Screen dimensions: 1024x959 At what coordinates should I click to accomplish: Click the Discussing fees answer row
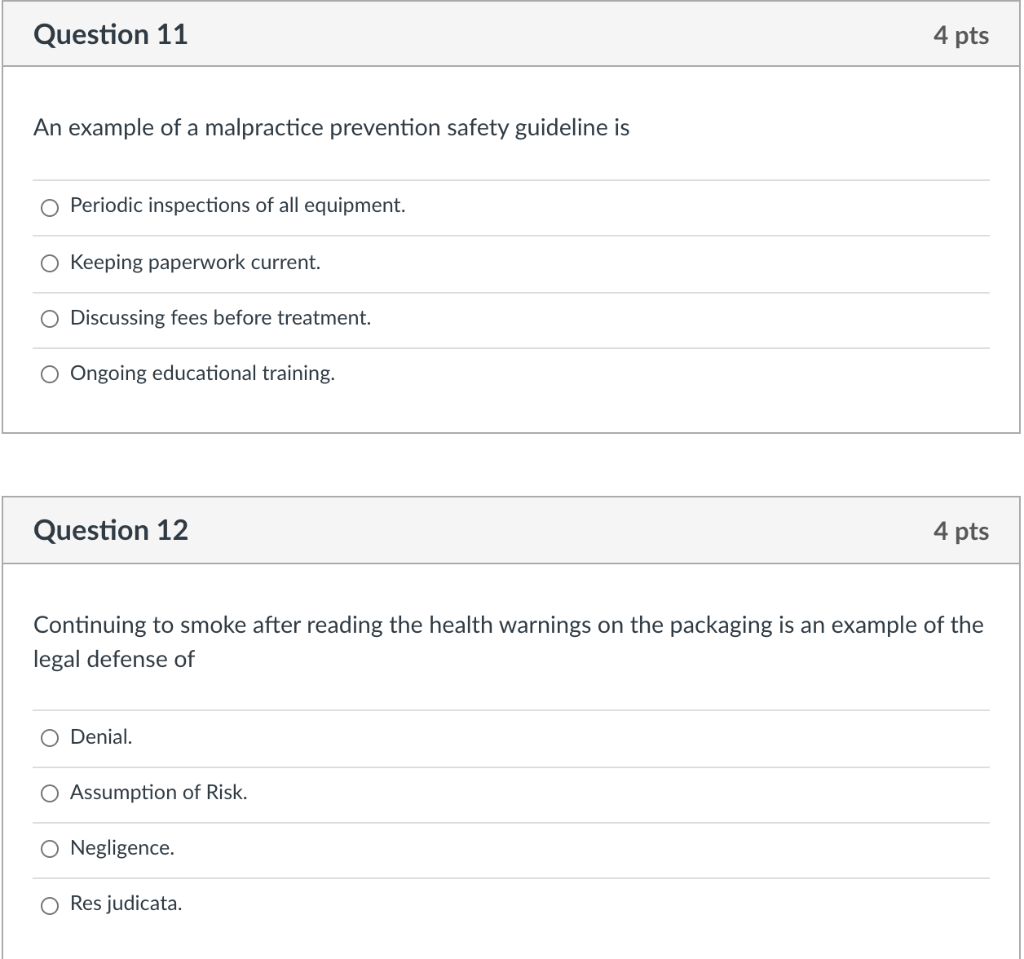point(220,318)
